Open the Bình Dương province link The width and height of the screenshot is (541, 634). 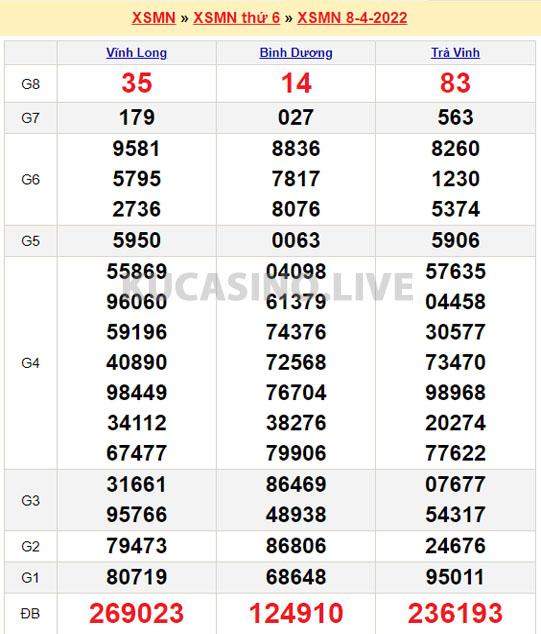coord(296,53)
